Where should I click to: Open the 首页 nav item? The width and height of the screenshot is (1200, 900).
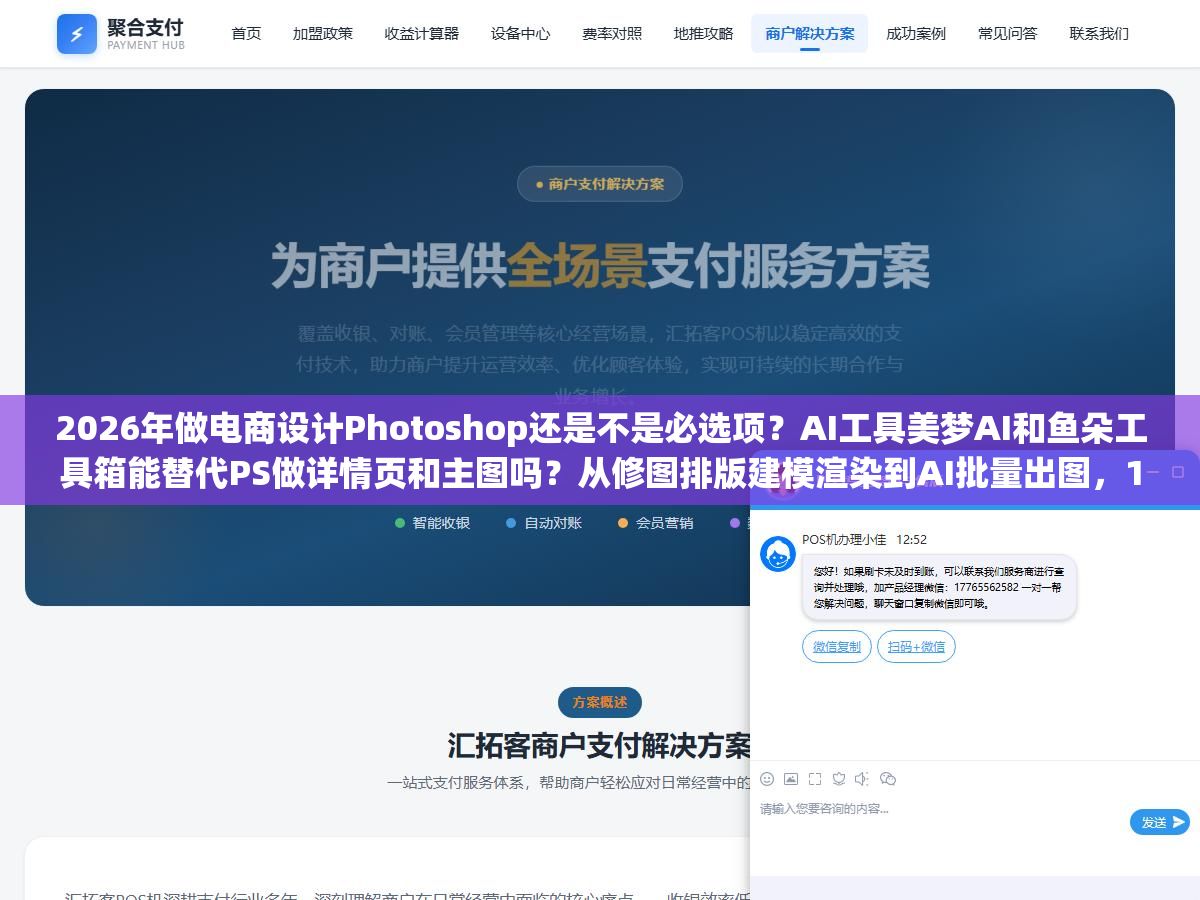[x=246, y=33]
